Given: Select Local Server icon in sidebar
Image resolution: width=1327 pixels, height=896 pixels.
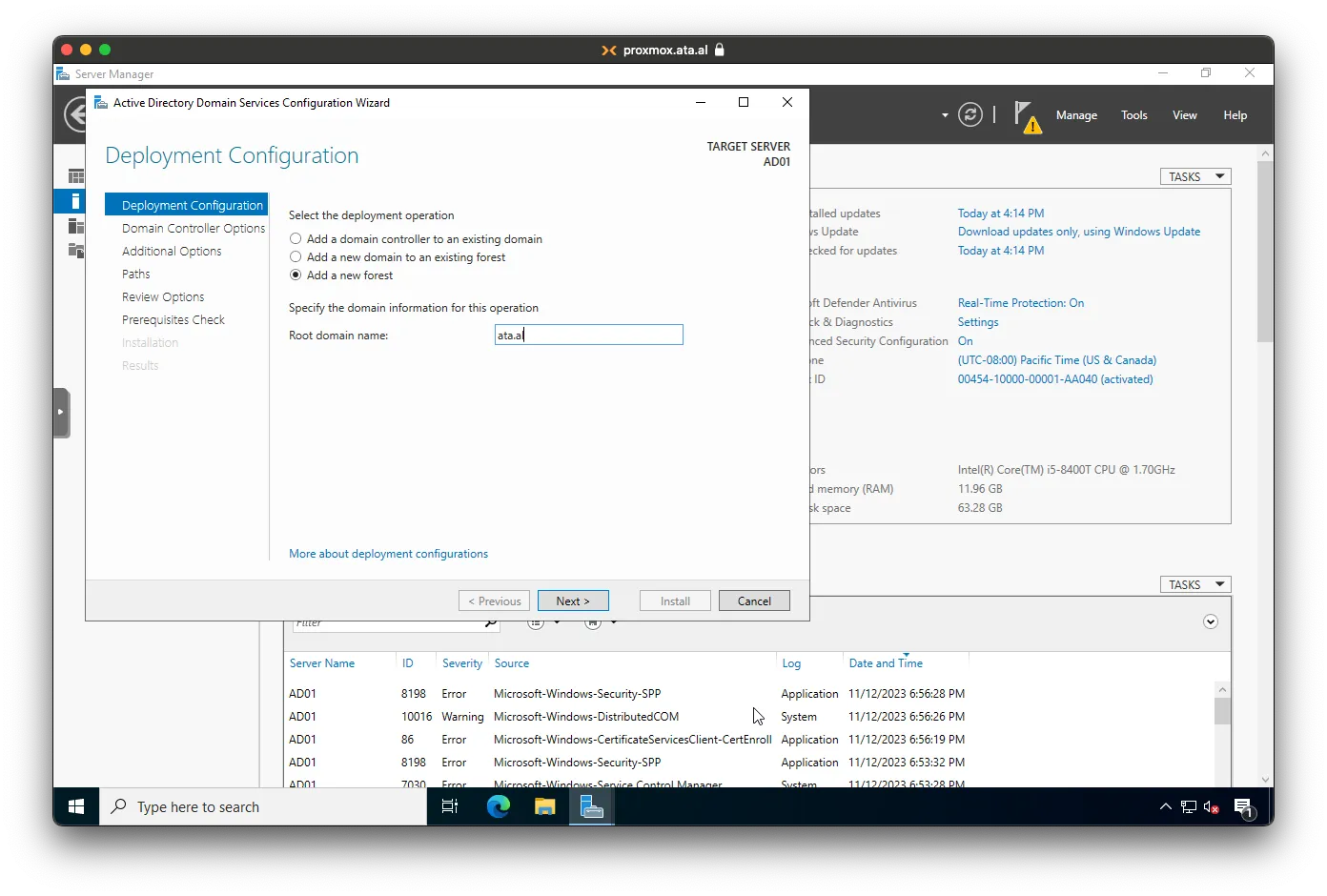Looking at the screenshot, I should 75,201.
